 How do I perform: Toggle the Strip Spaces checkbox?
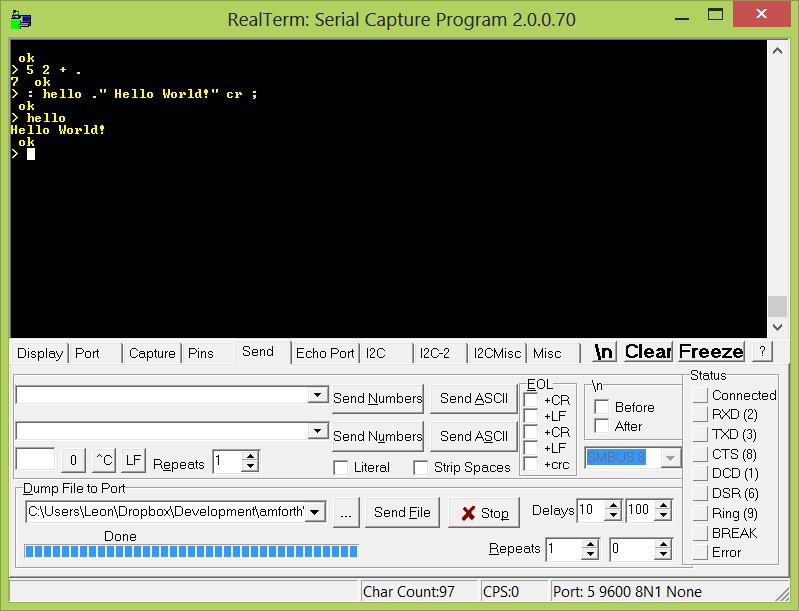[x=421, y=467]
